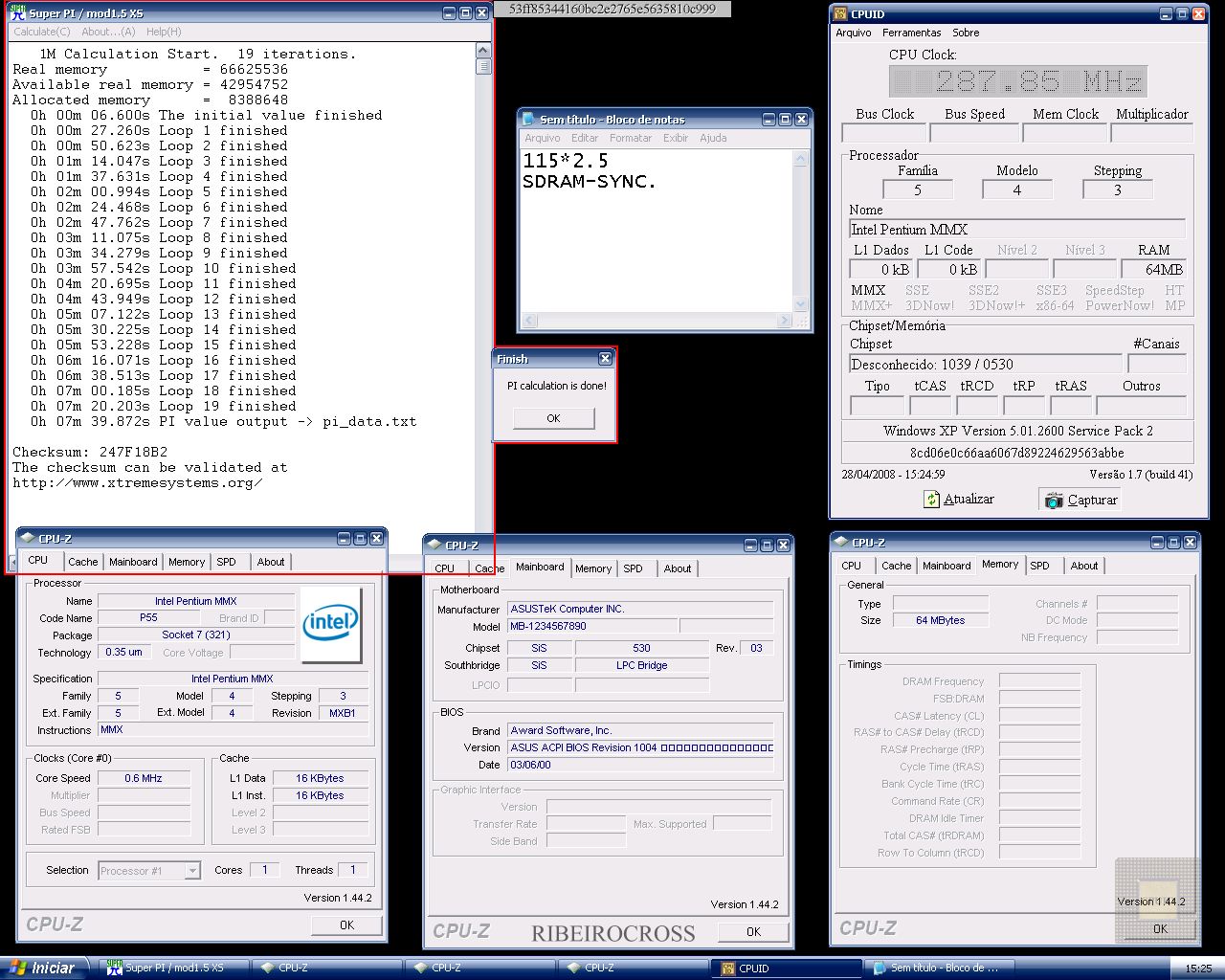Open Ferramentas menu in CPUID
1225x980 pixels.
click(x=912, y=33)
